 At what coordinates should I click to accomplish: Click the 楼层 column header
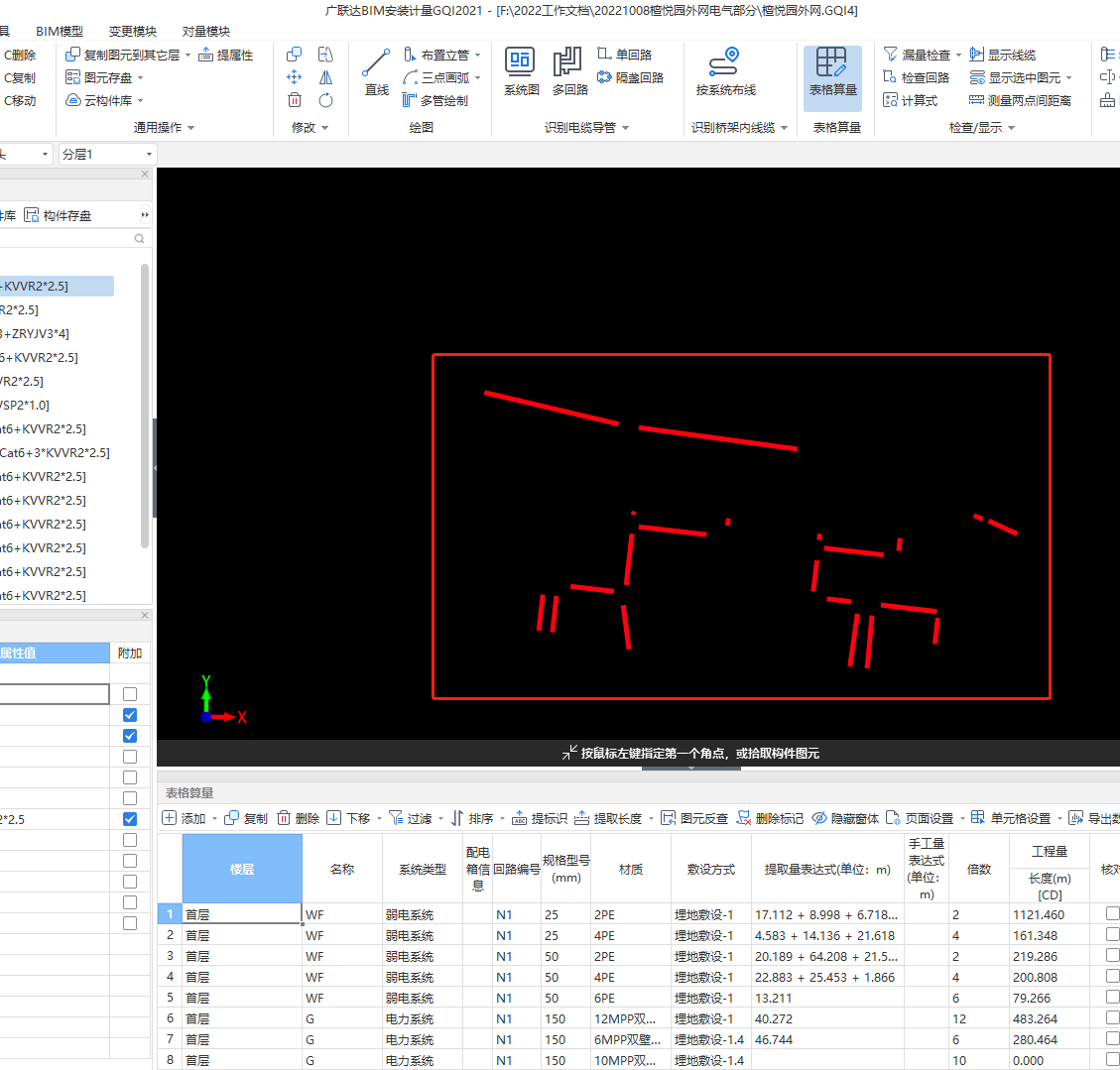click(242, 869)
